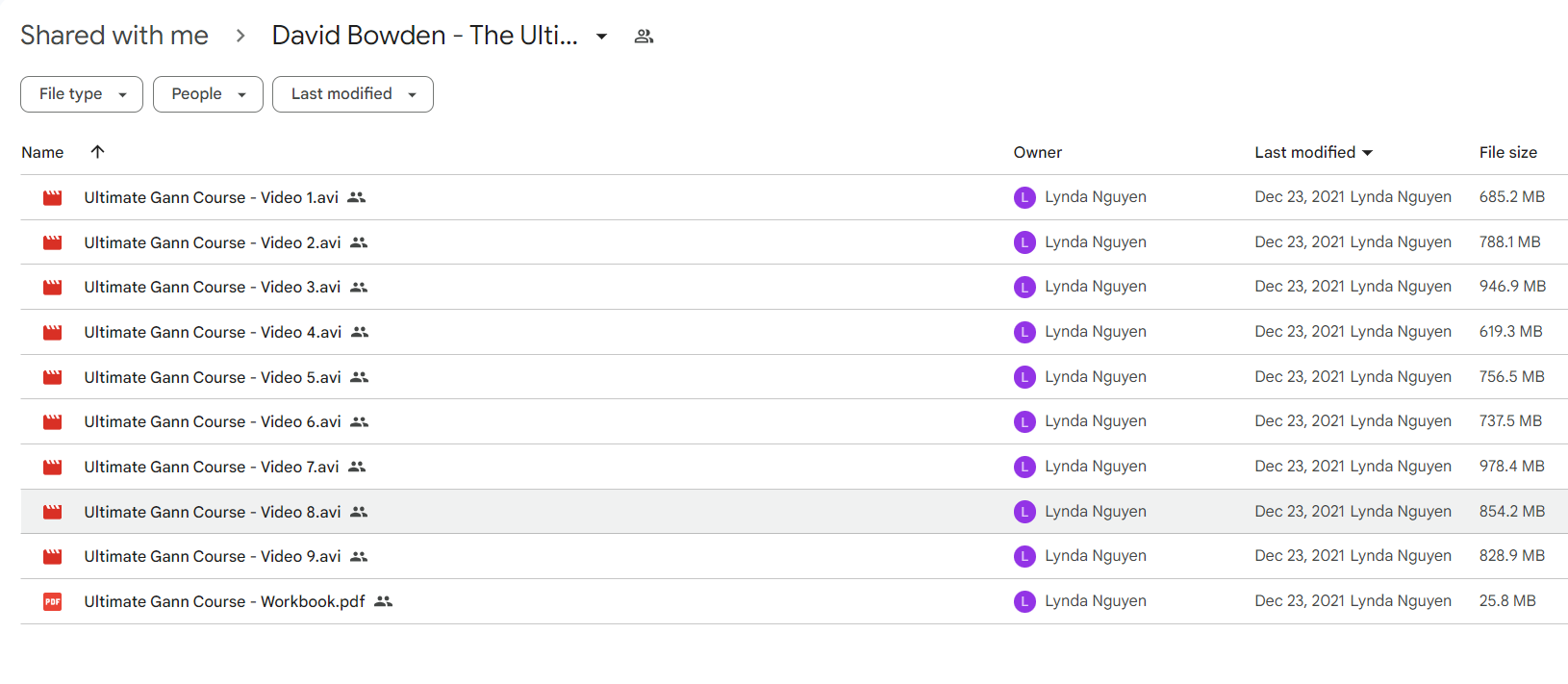Click the purple owner avatar on Video 6.avi row

pyautogui.click(x=1024, y=421)
